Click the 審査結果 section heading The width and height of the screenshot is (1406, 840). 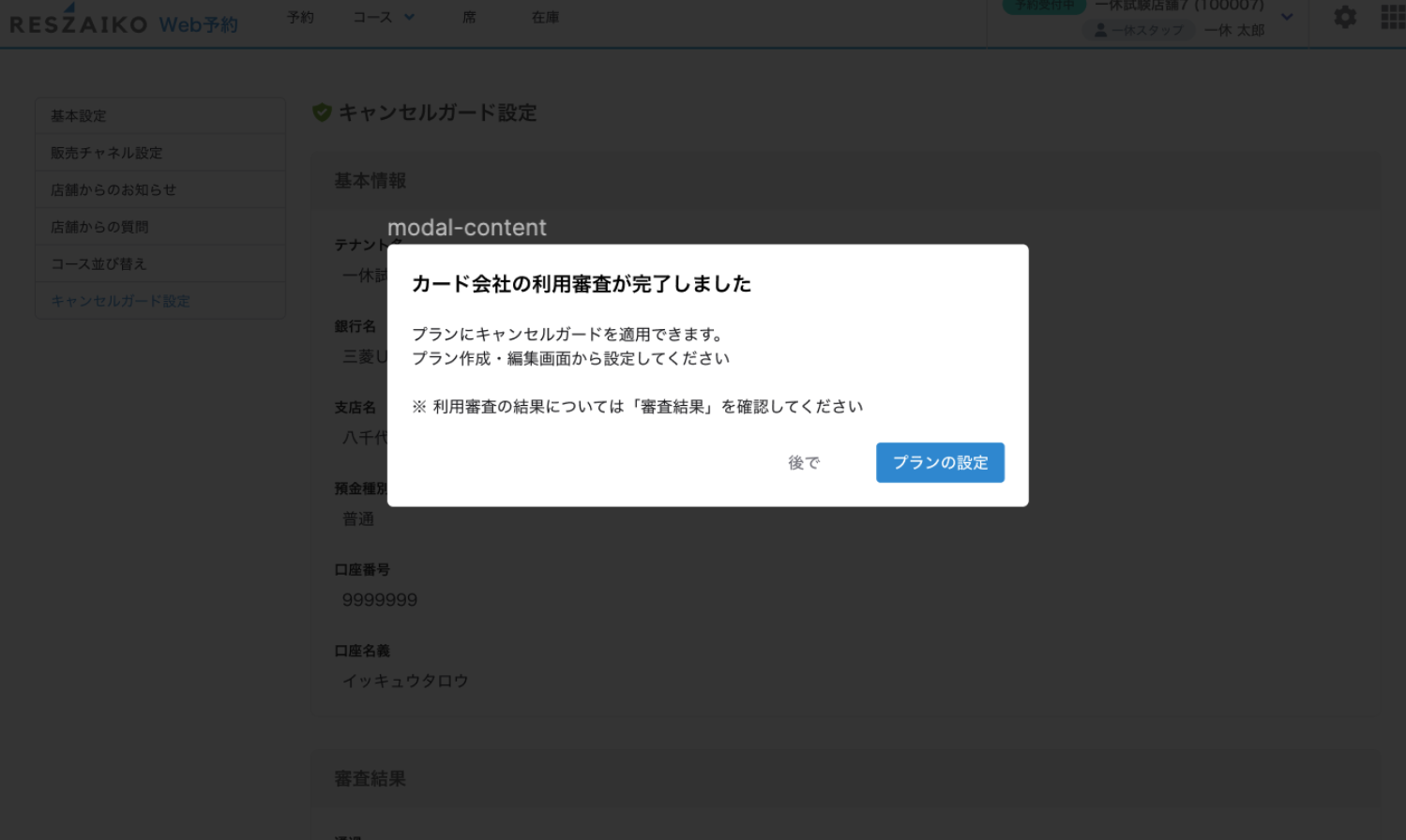click(x=370, y=779)
